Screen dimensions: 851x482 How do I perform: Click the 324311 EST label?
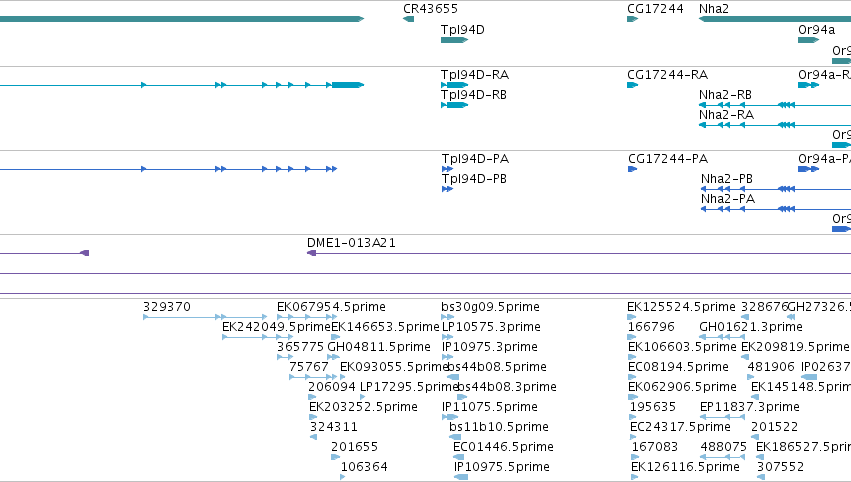[x=334, y=427]
